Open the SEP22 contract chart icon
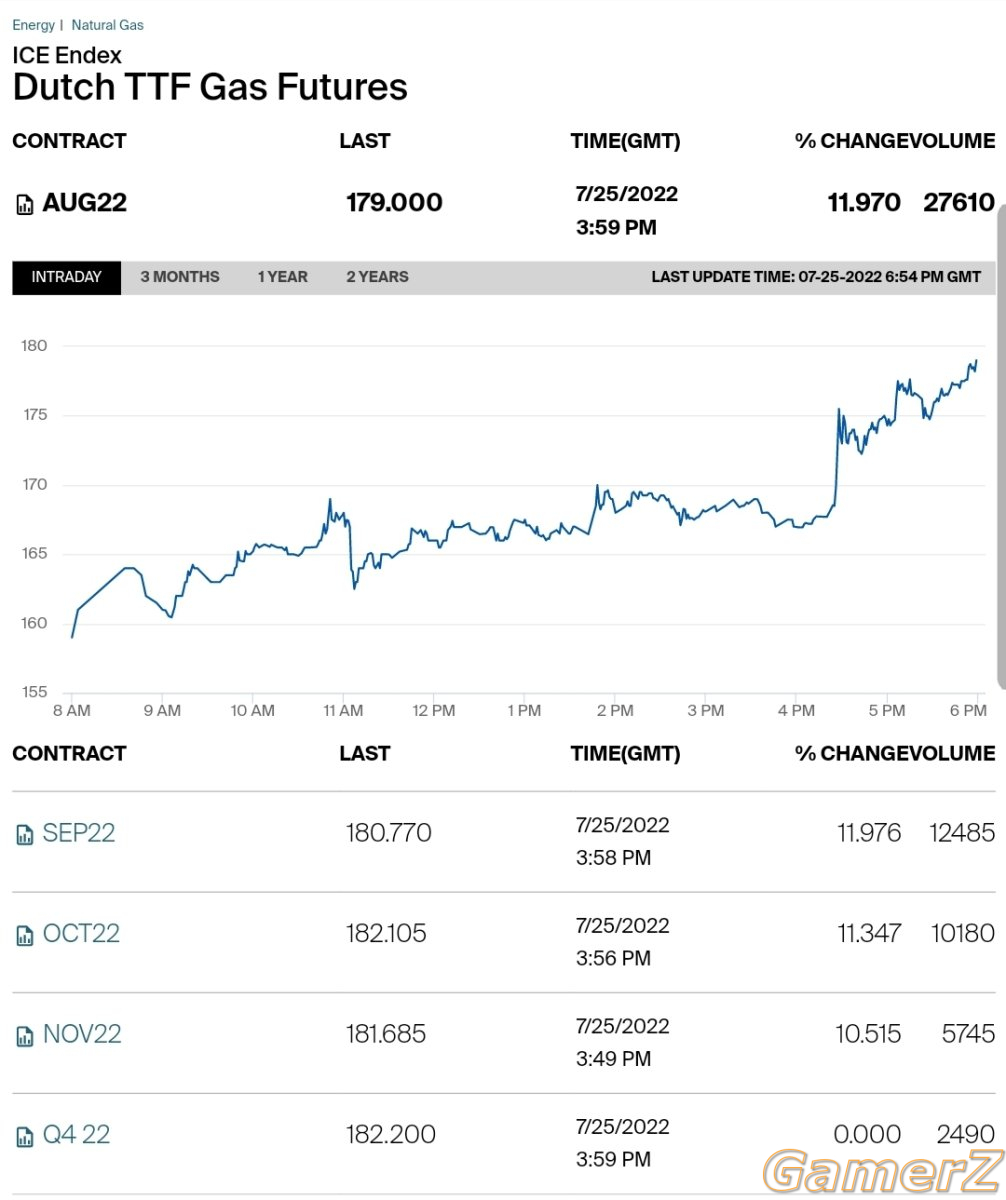Viewport: 1006px width, 1200px height. click(24, 835)
